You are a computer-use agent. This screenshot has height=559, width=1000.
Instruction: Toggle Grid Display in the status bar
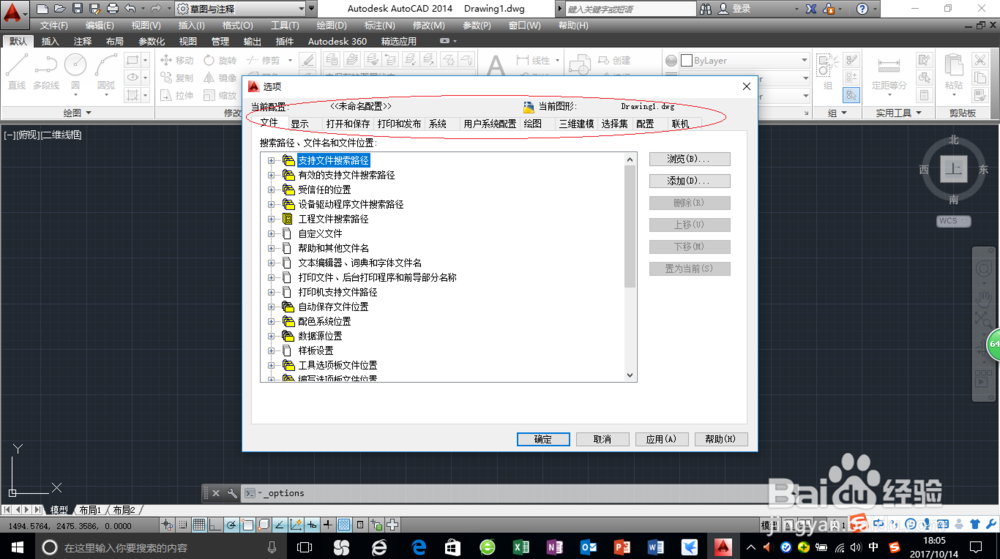tap(199, 525)
